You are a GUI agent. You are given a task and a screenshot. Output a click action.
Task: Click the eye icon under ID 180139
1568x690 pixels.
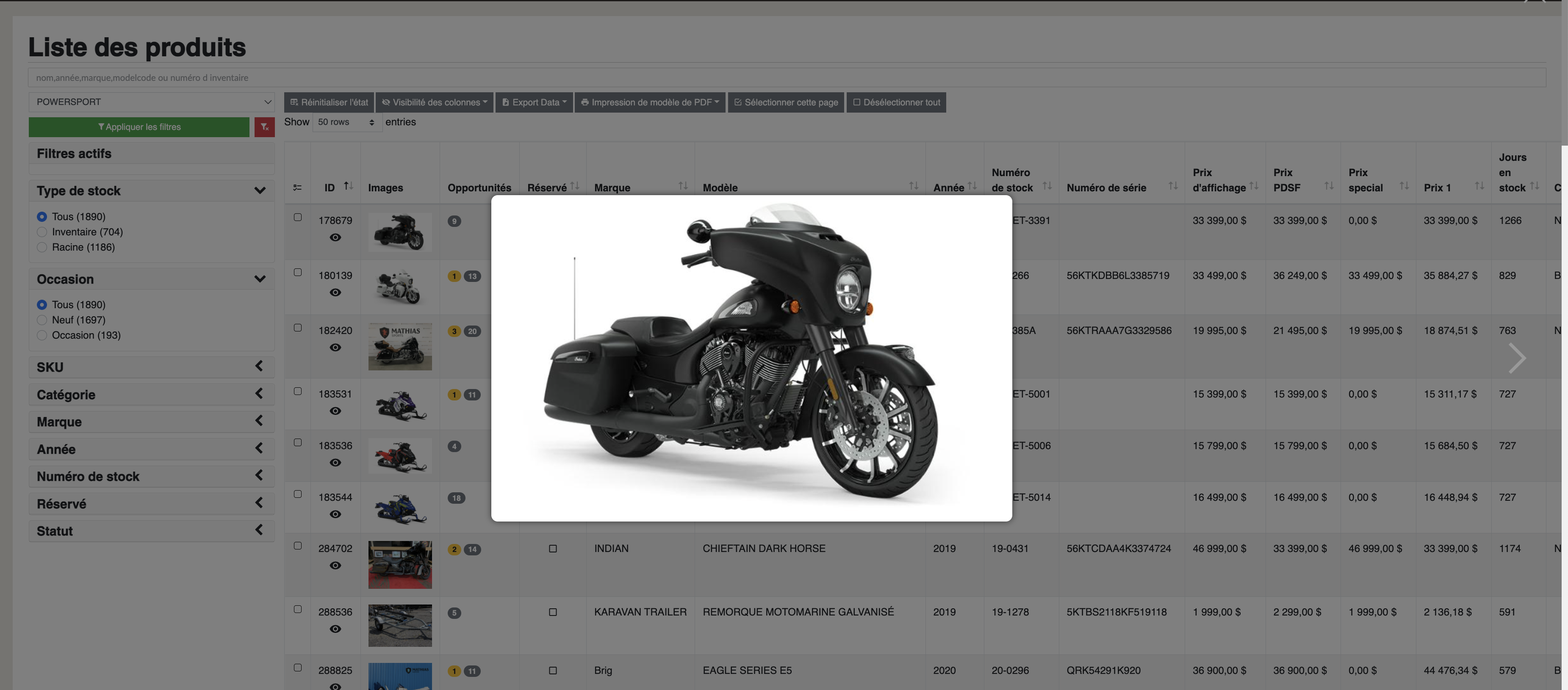click(x=335, y=293)
